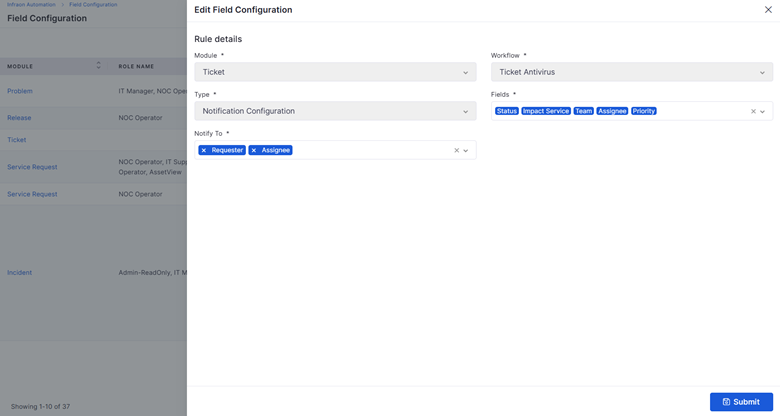Image resolution: width=780 pixels, height=416 pixels.
Task: Expand the Fields multi-select chevron
Action: tap(763, 111)
